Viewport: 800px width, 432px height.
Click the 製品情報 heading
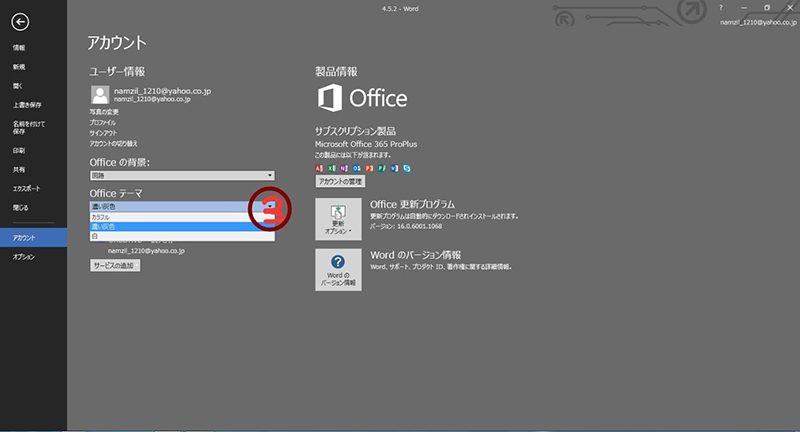336,72
